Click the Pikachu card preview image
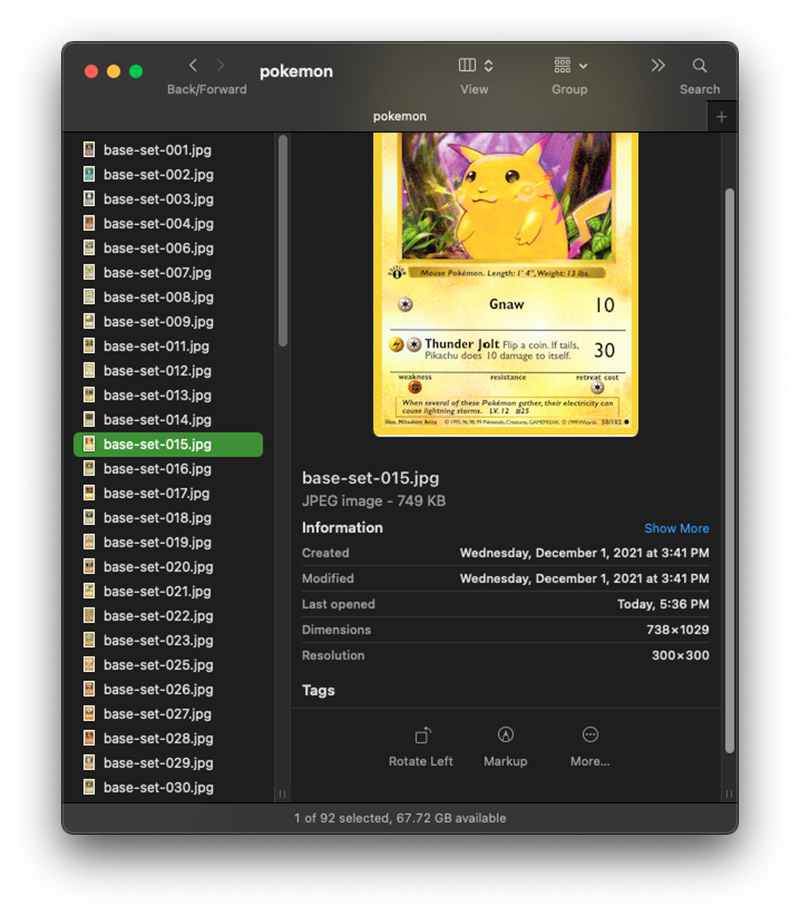This screenshot has height=916, width=800. (505, 284)
